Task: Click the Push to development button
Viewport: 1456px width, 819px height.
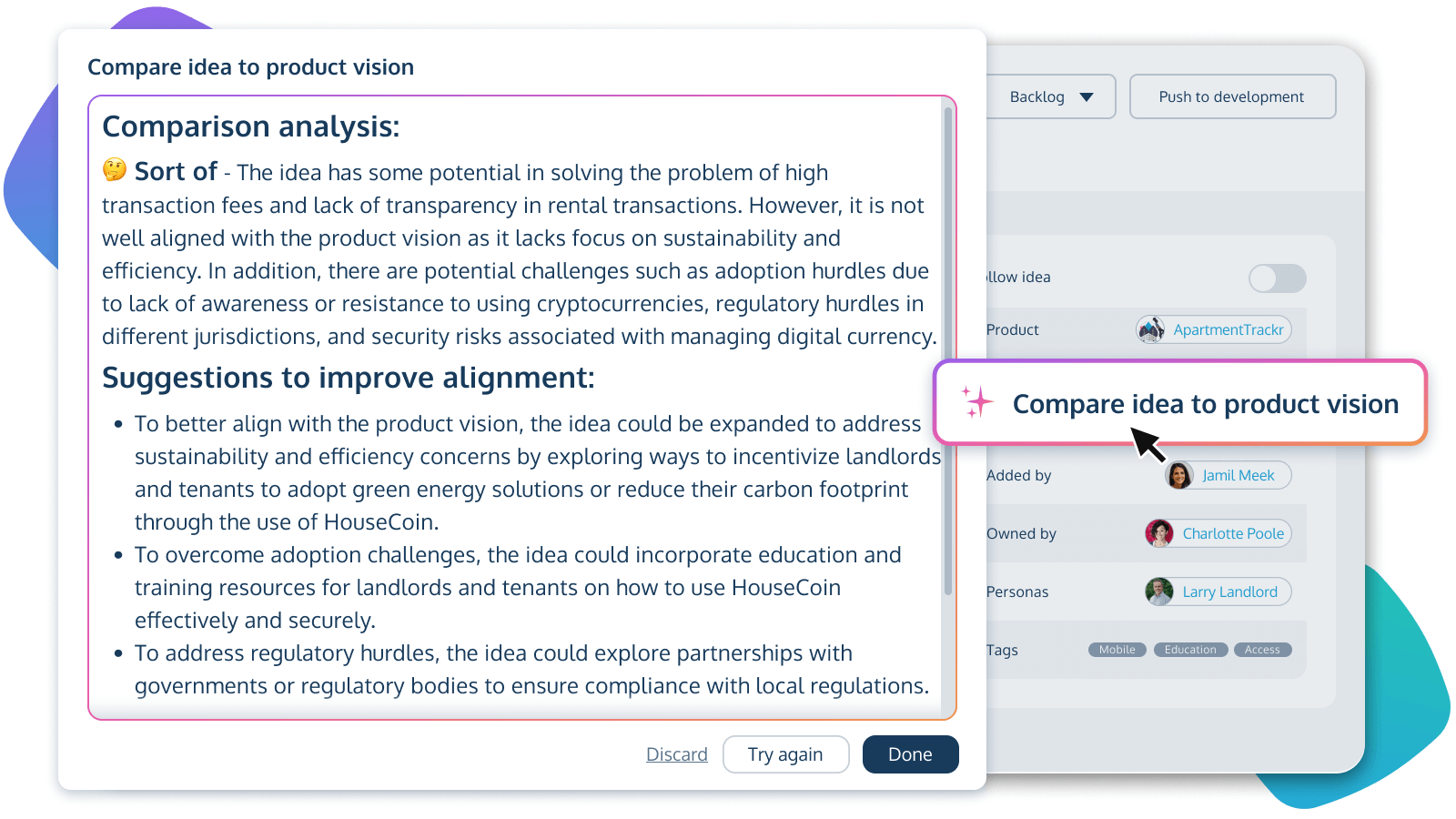Action: pos(1231,96)
